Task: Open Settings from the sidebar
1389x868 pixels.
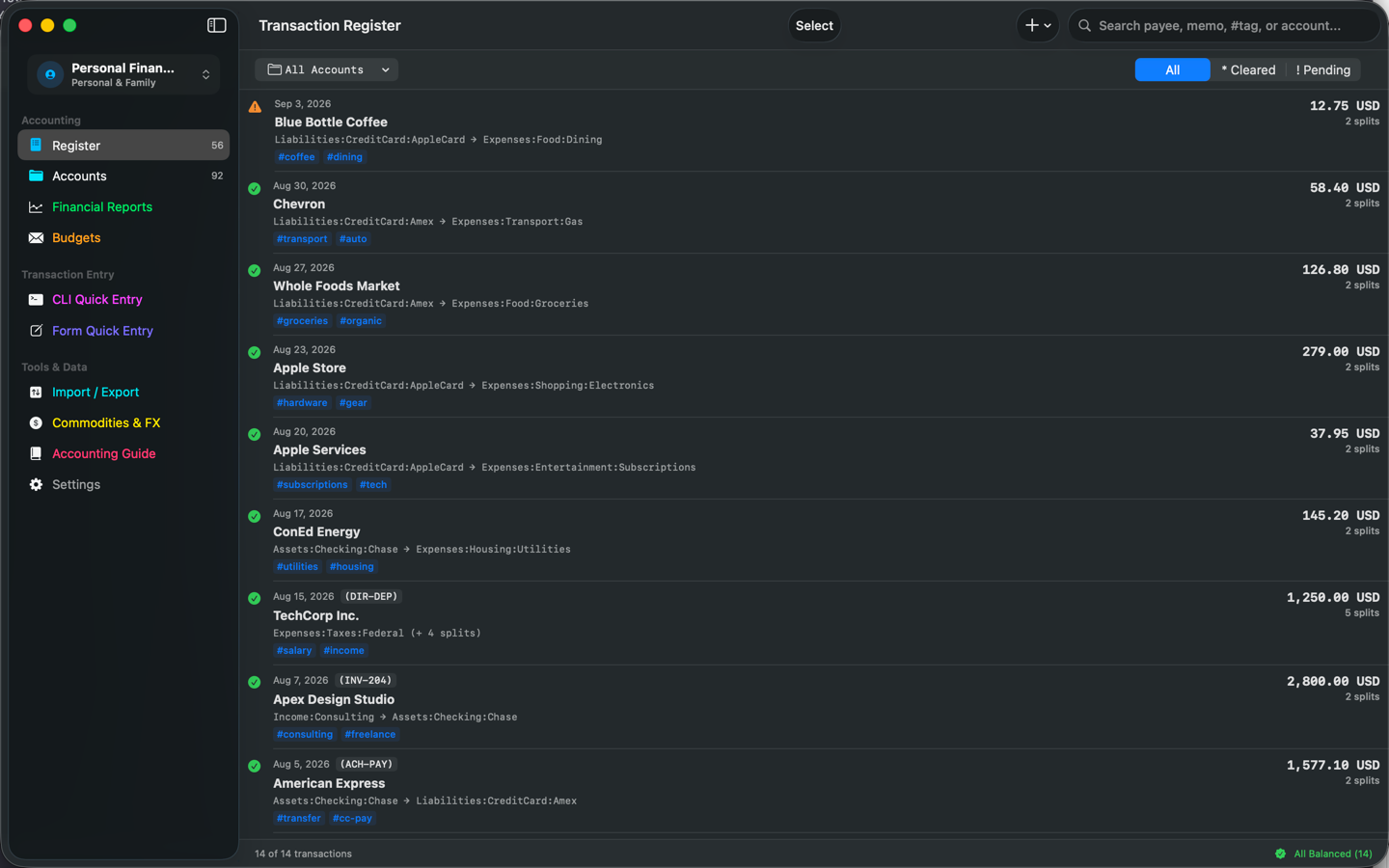Action: click(123, 484)
